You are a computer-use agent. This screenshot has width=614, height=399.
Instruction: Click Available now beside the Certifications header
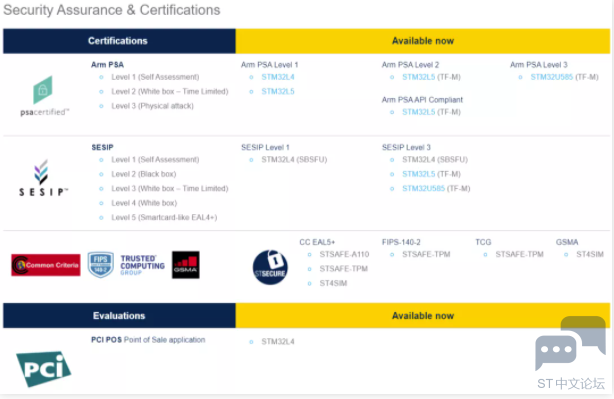coord(423,41)
